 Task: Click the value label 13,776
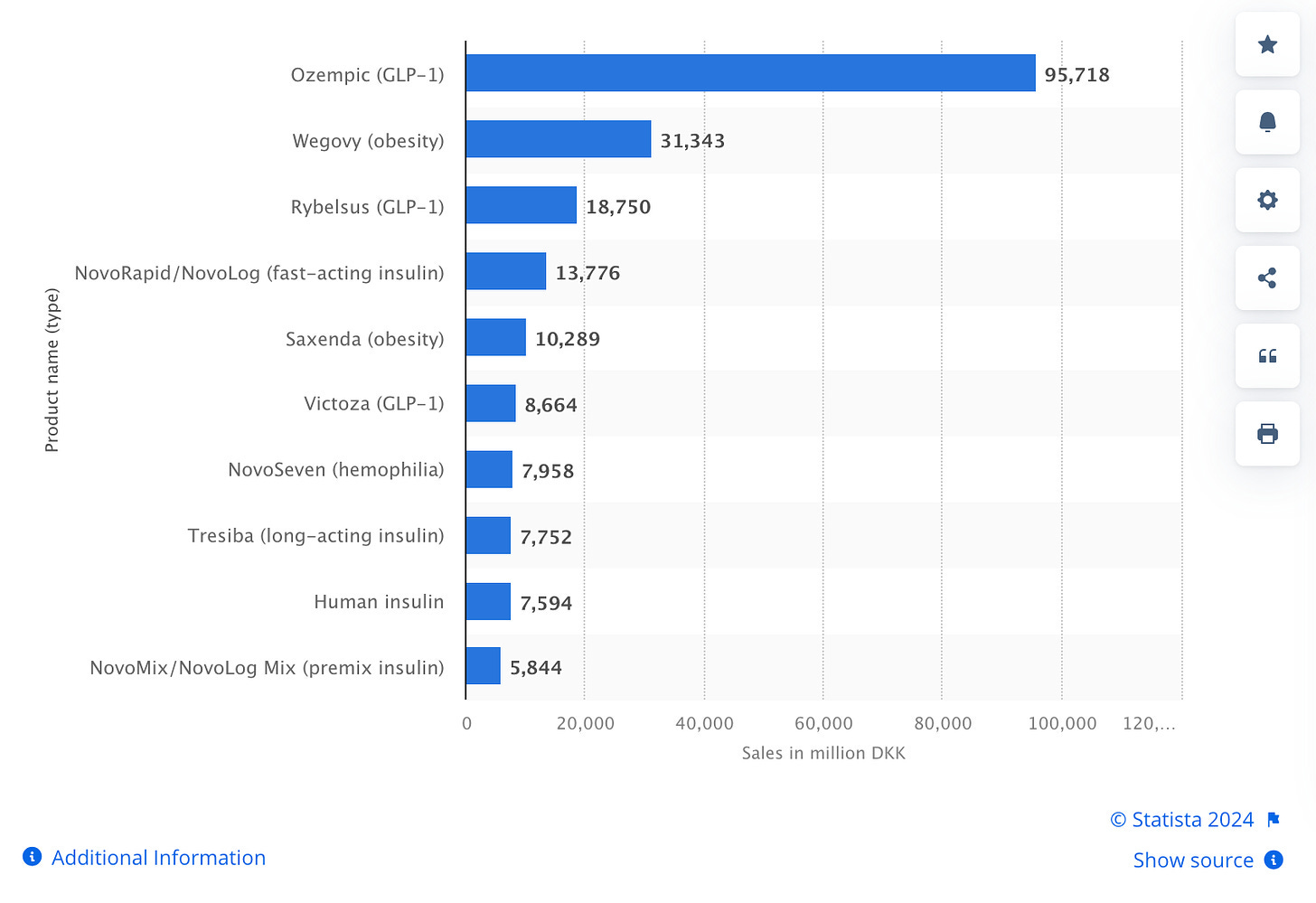587,273
